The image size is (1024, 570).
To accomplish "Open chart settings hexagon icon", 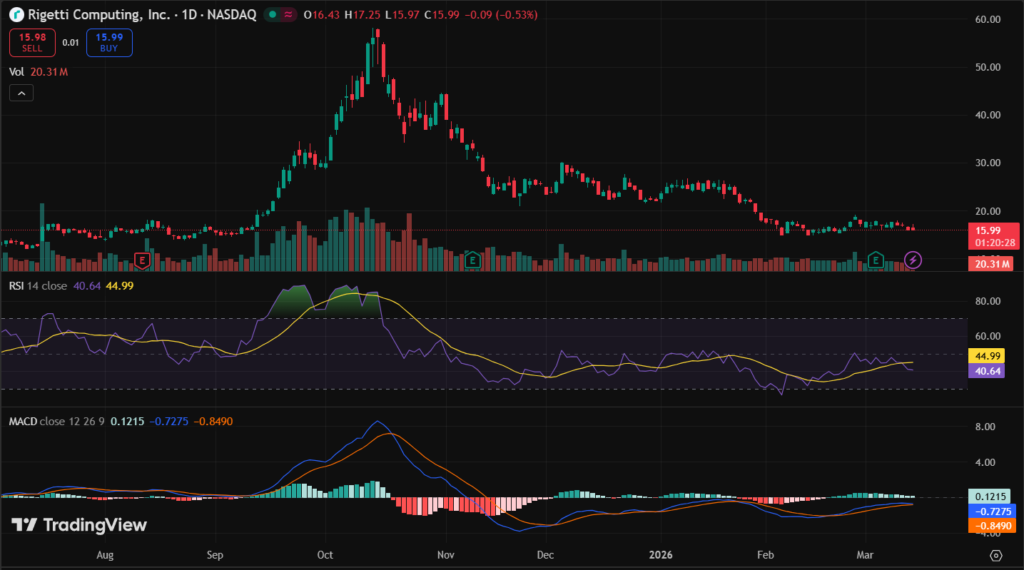I will [x=995, y=554].
